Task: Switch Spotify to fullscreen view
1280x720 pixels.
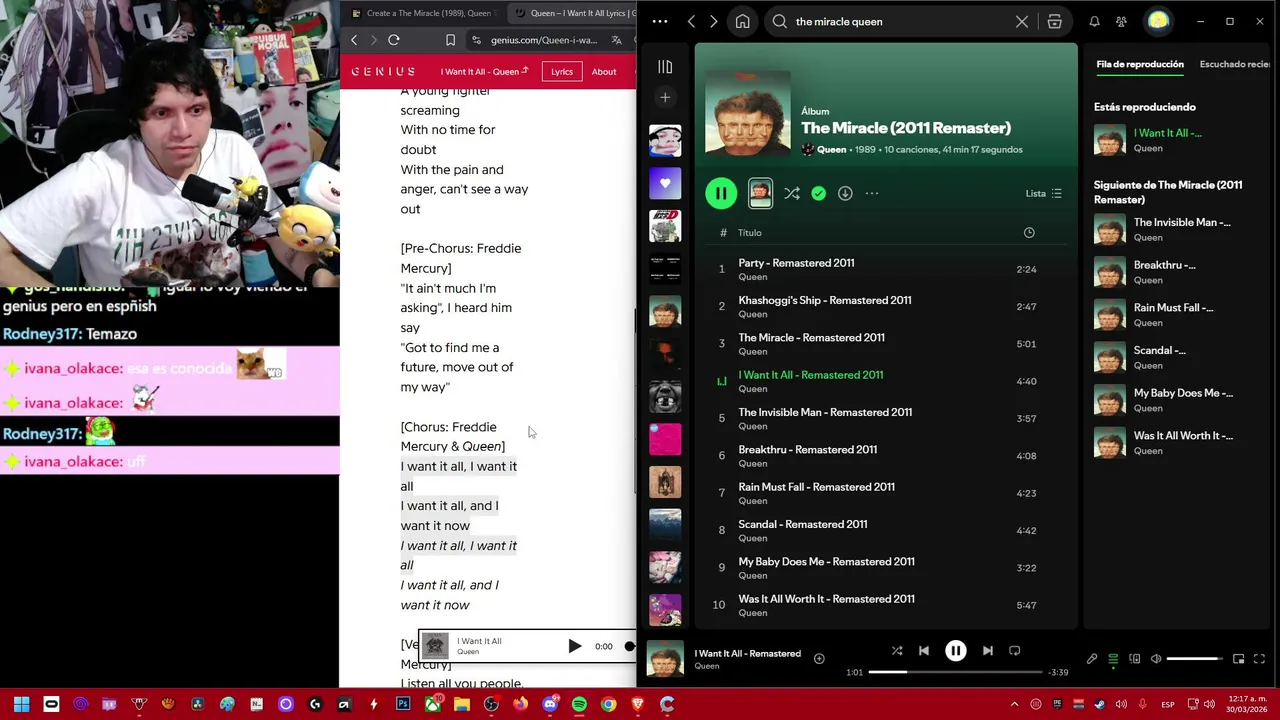Action: (1259, 659)
